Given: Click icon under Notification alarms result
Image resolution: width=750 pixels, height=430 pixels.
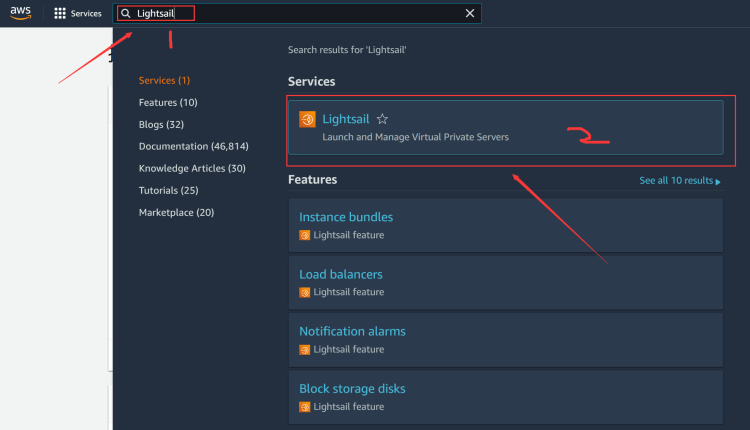Looking at the screenshot, I should [305, 349].
